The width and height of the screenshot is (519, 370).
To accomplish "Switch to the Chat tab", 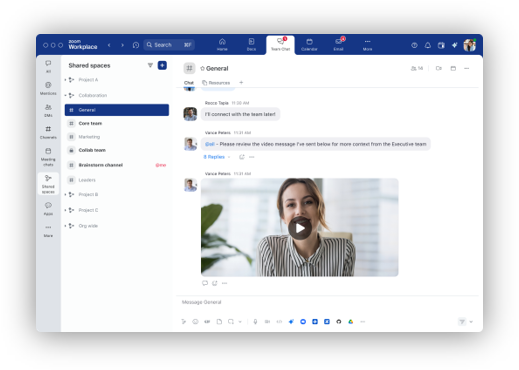I will [x=189, y=83].
